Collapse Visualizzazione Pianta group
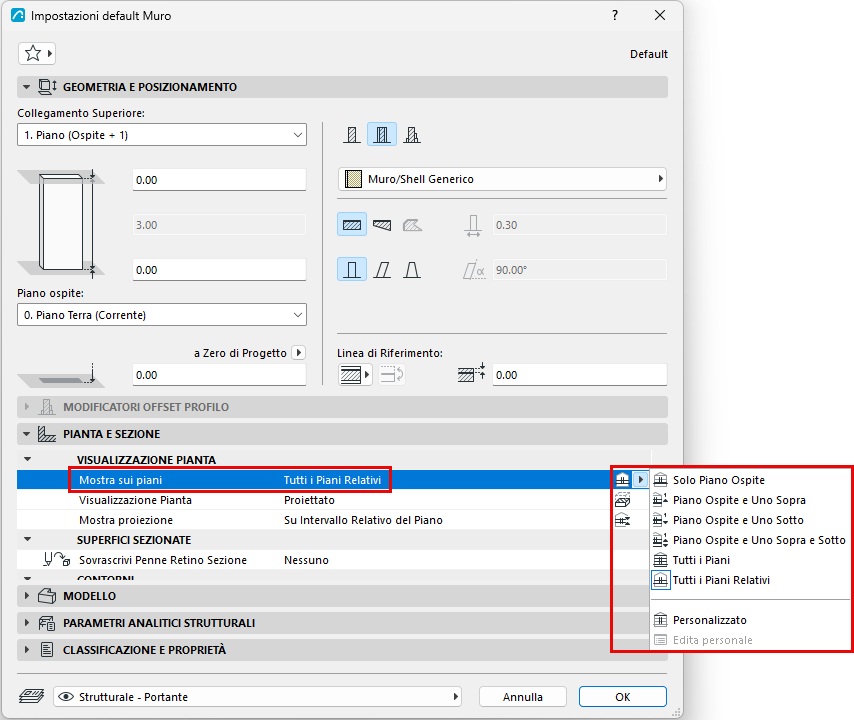 pyautogui.click(x=28, y=460)
